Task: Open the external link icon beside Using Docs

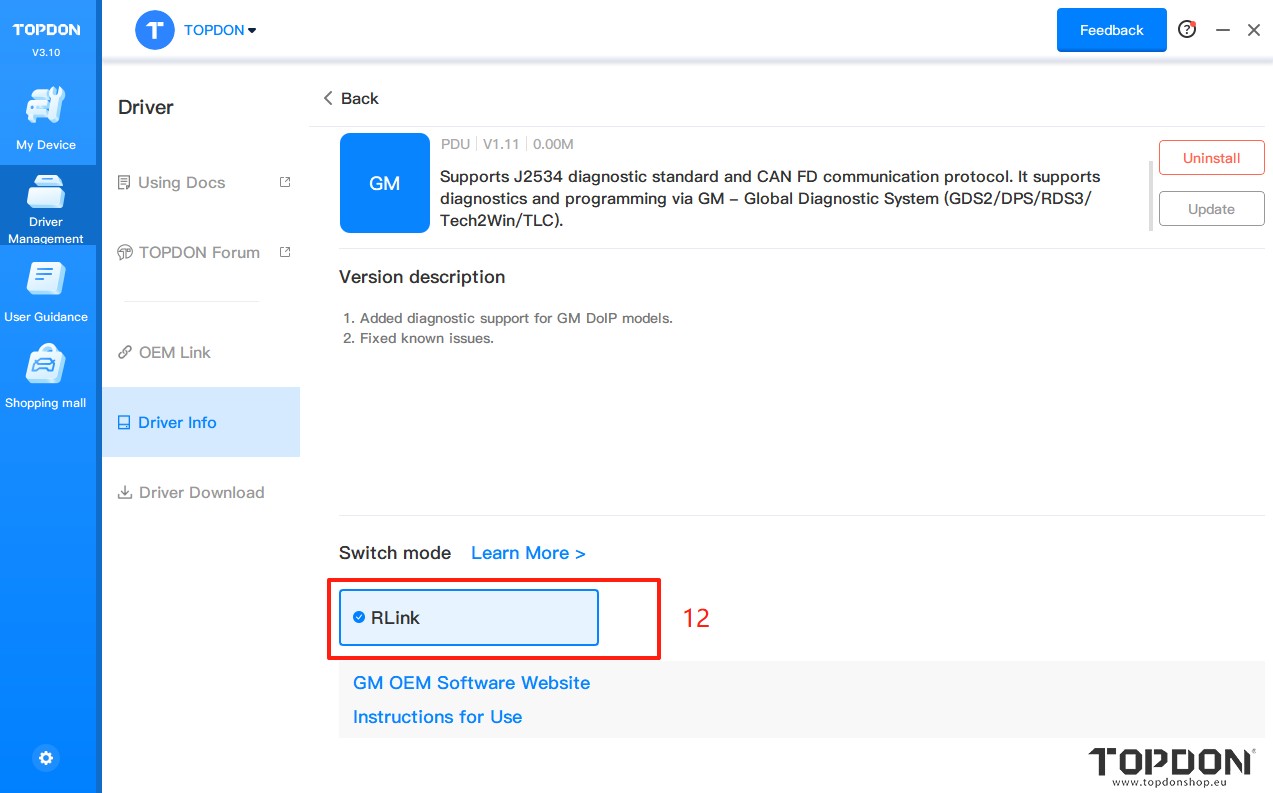Action: [x=285, y=182]
